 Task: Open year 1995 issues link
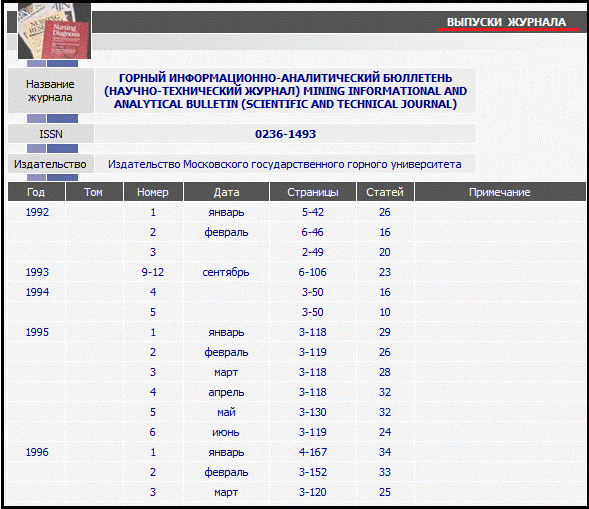[x=37, y=332]
